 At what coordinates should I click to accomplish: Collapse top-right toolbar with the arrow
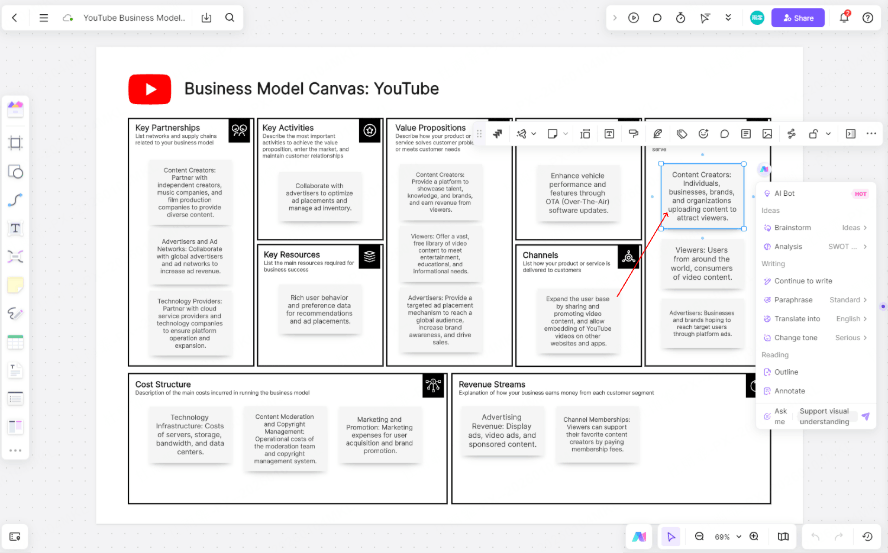click(x=614, y=18)
